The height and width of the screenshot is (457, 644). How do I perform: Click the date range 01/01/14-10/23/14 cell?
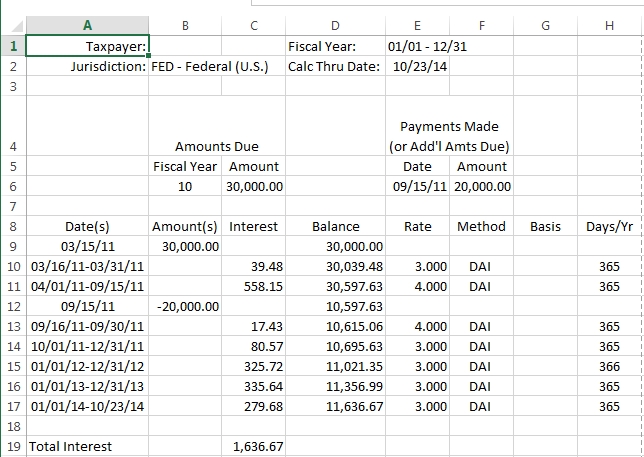[x=87, y=406]
